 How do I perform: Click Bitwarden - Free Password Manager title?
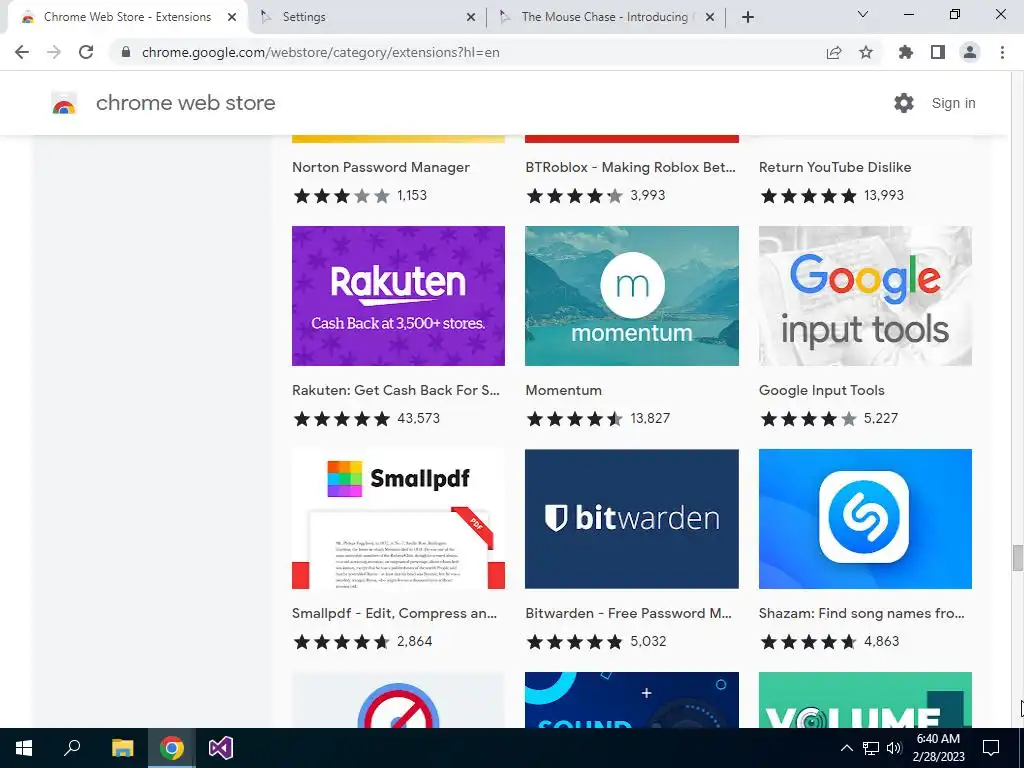click(x=628, y=613)
